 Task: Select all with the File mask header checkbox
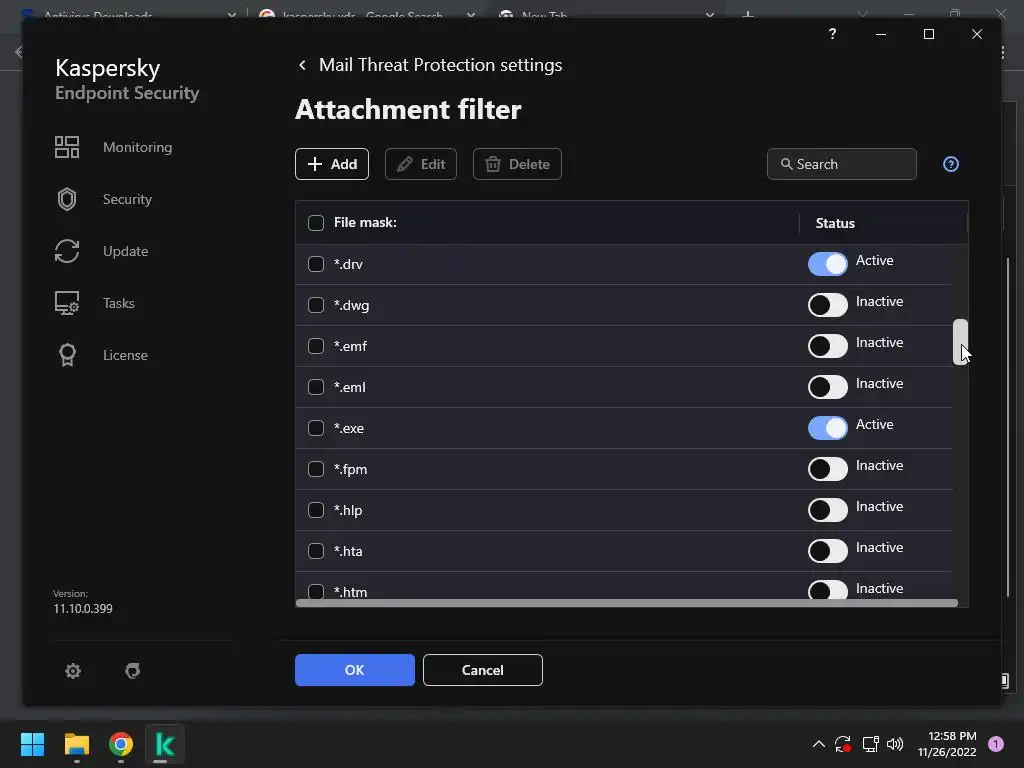coord(316,223)
